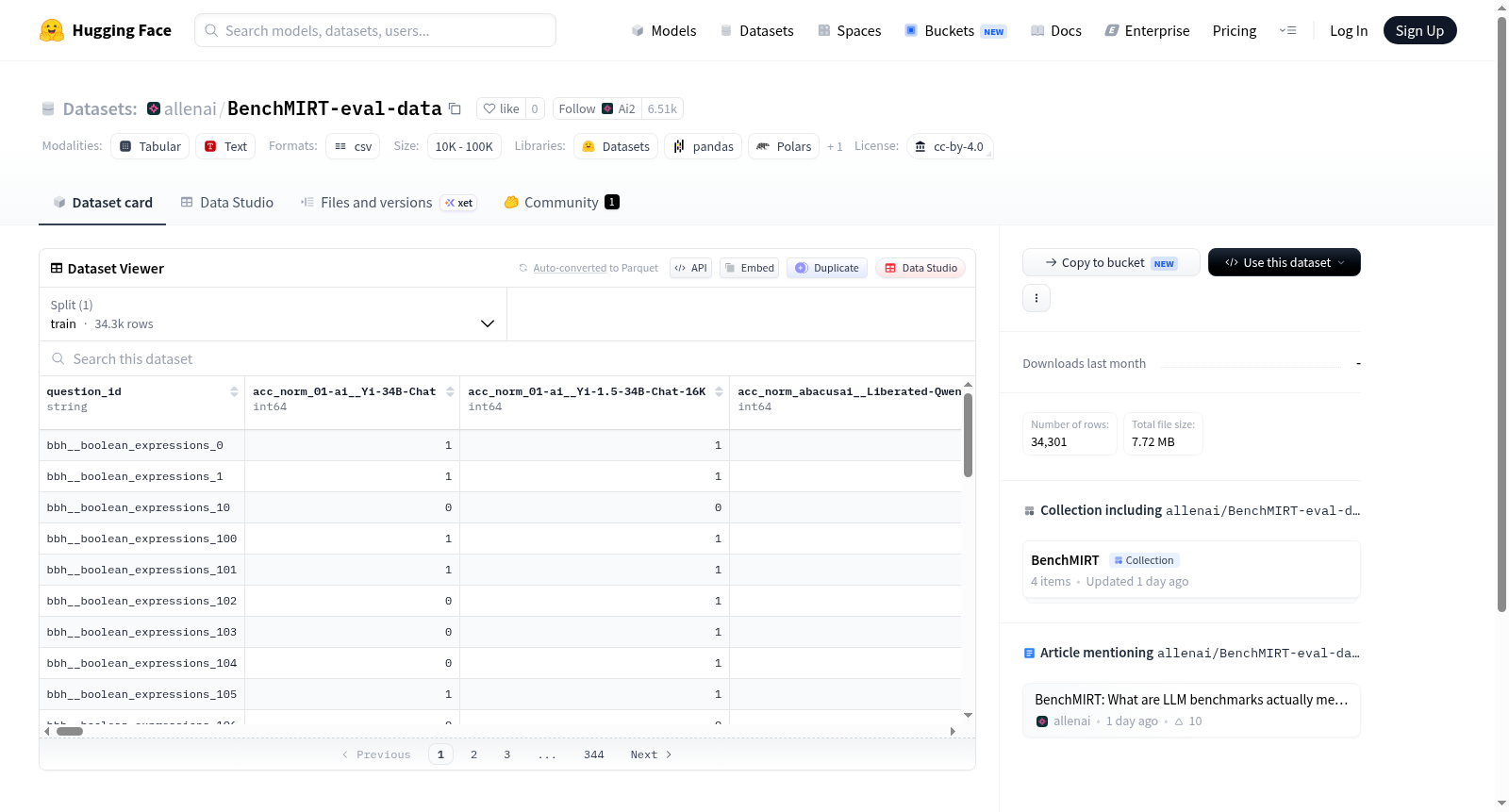Image resolution: width=1509 pixels, height=812 pixels.
Task: Go to page 3 of the table
Action: 507,754
